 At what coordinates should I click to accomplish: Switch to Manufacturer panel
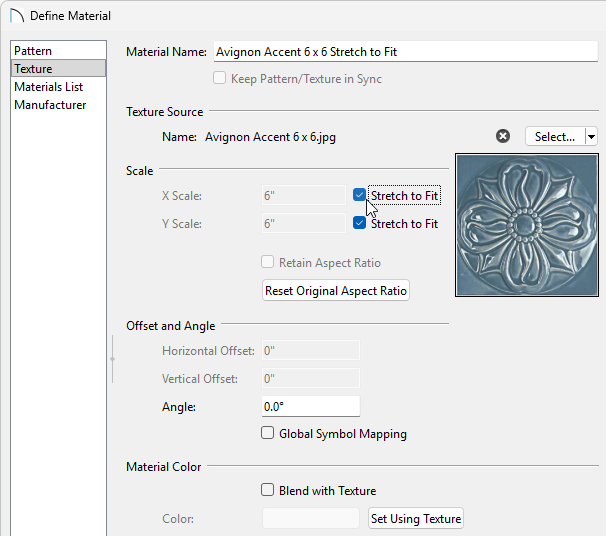[x=58, y=105]
